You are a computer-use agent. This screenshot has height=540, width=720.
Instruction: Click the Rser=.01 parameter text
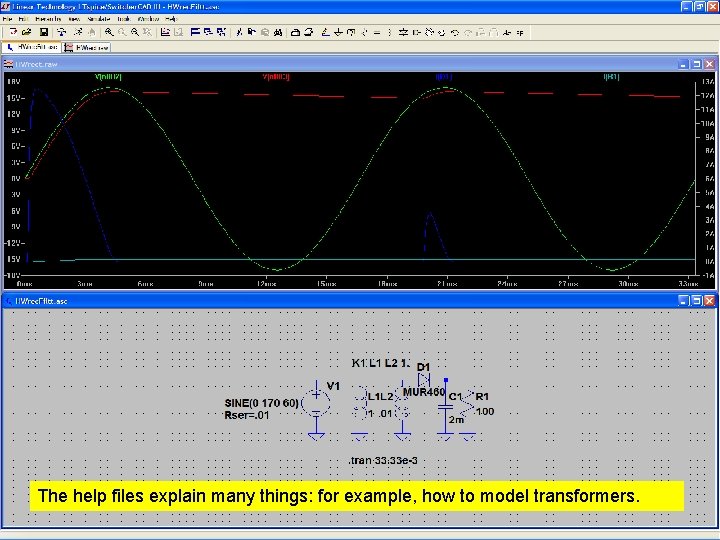pyautogui.click(x=247, y=415)
